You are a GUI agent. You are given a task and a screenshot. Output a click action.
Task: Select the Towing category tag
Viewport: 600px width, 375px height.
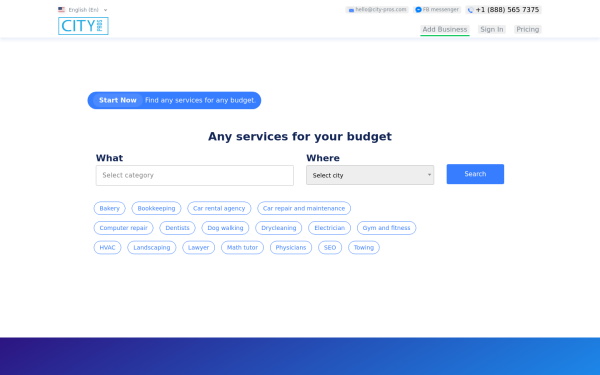364,248
